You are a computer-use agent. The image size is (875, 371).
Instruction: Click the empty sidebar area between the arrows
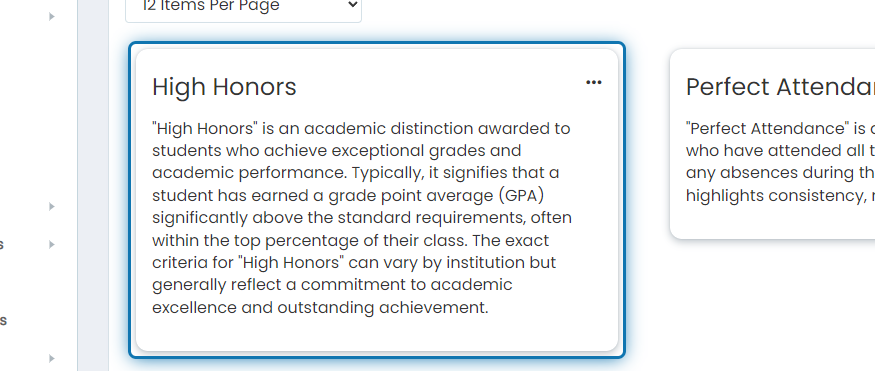[33, 112]
